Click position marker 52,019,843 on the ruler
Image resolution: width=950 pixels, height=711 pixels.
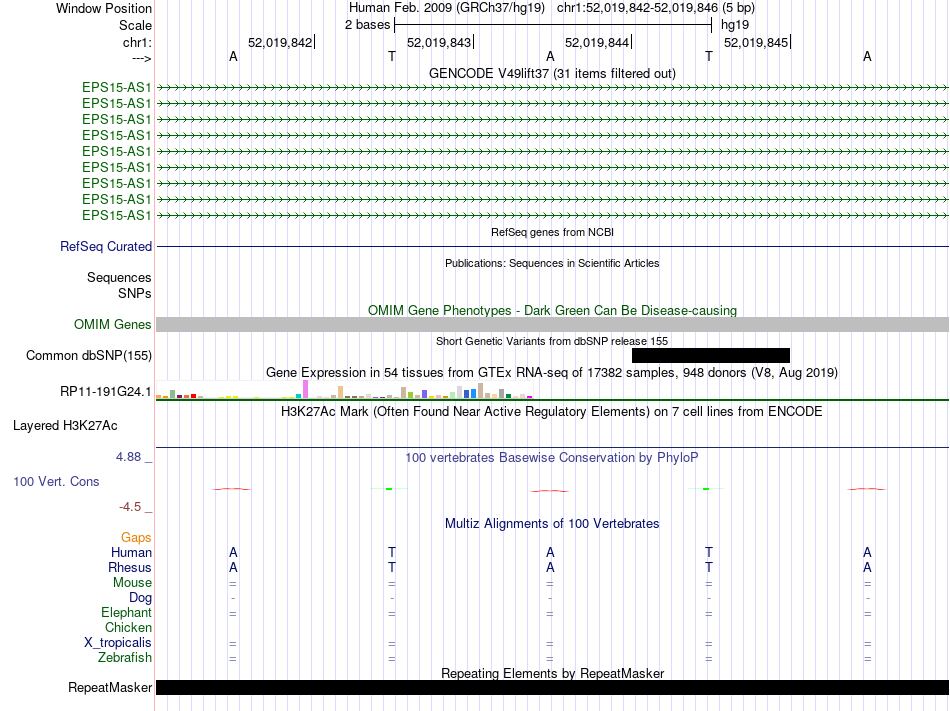[x=439, y=42]
